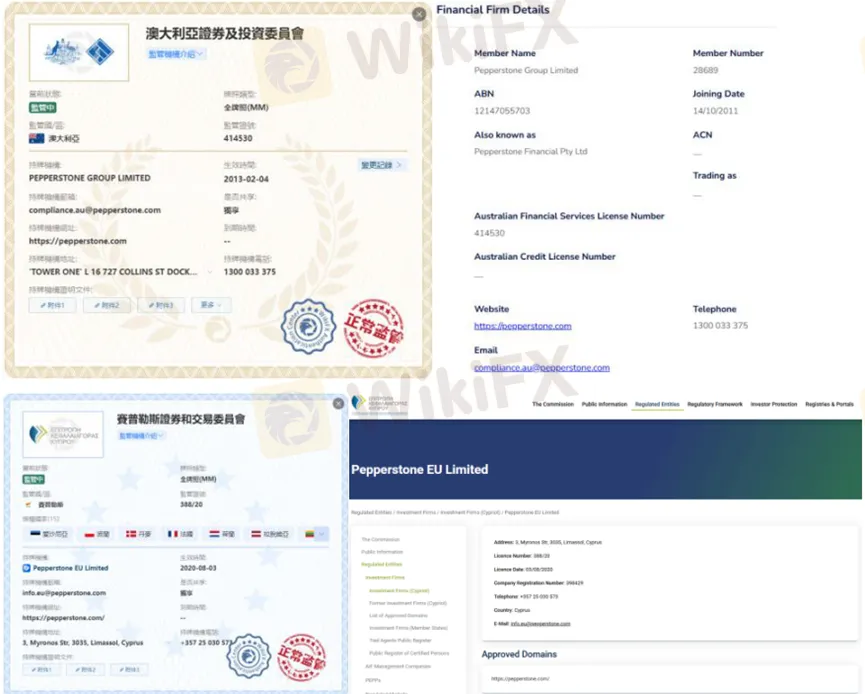The image size is (865, 694).
Task: Select Public Register of Certified Persons in sidebar
Action: (x=409, y=654)
